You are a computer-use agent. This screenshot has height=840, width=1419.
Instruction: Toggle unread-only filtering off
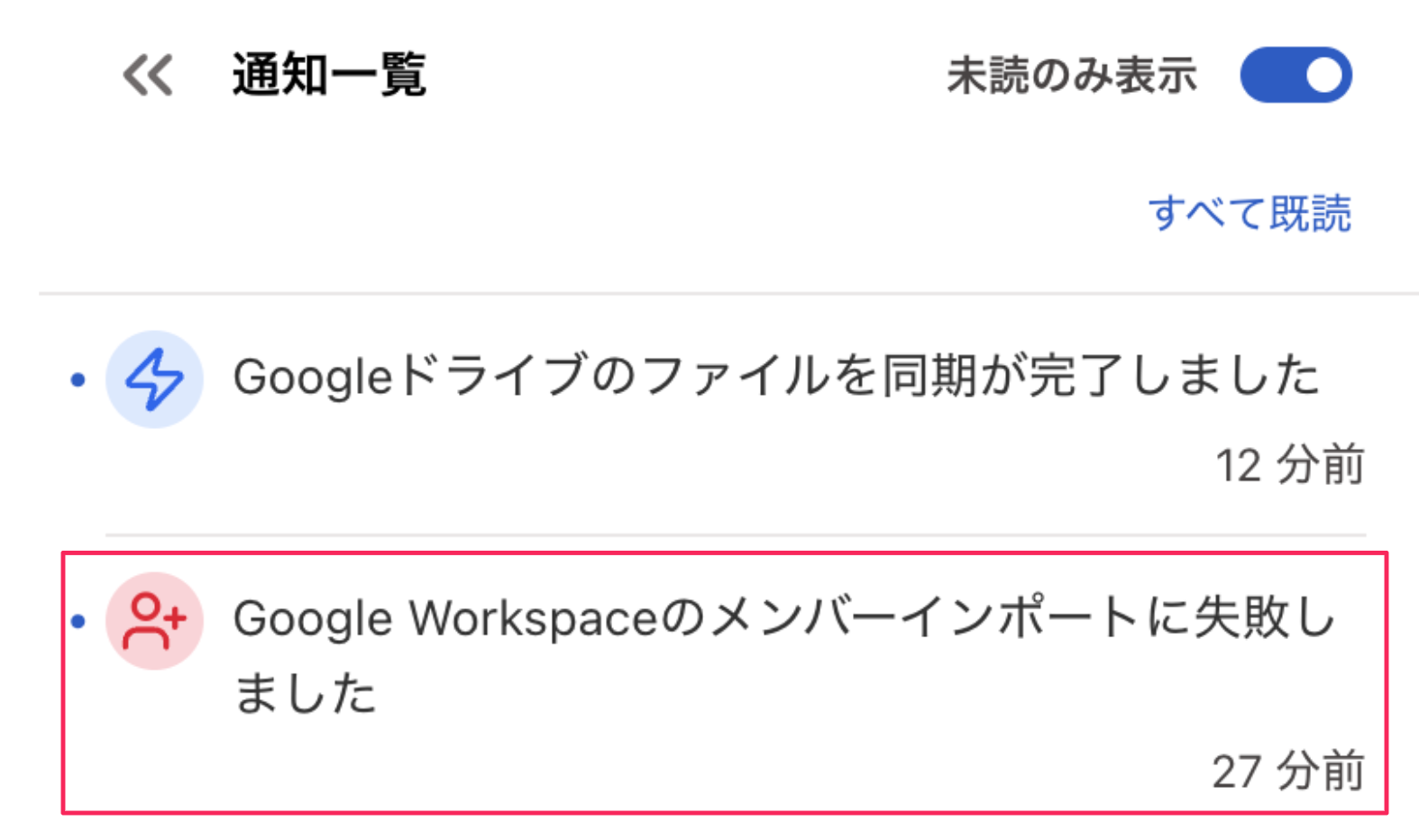(1296, 74)
